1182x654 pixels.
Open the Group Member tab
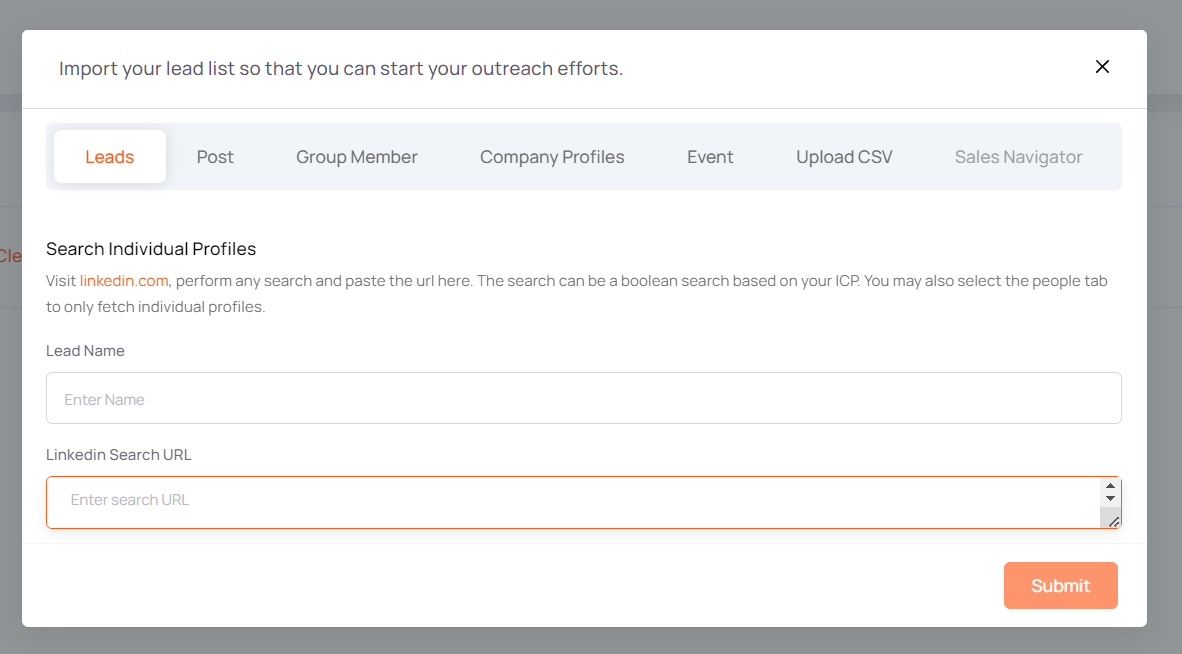point(357,157)
